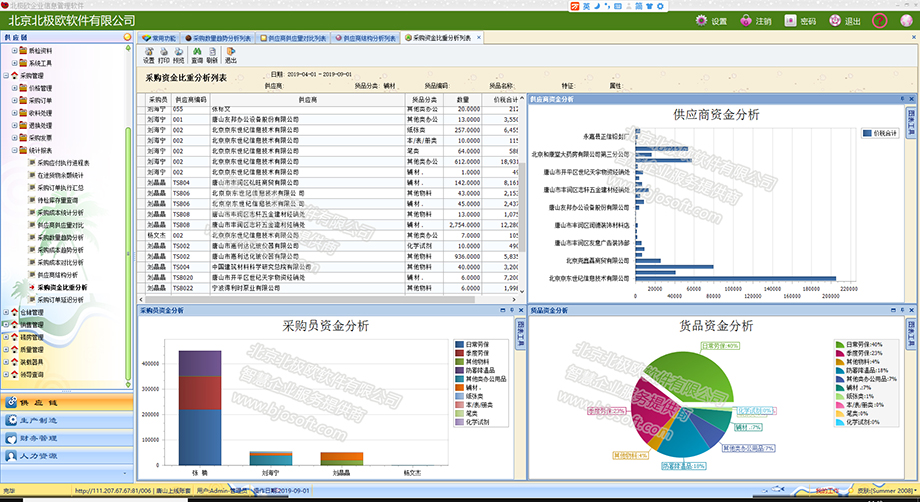Open 采购订单延迟分析 in the tree

click(x=60, y=300)
